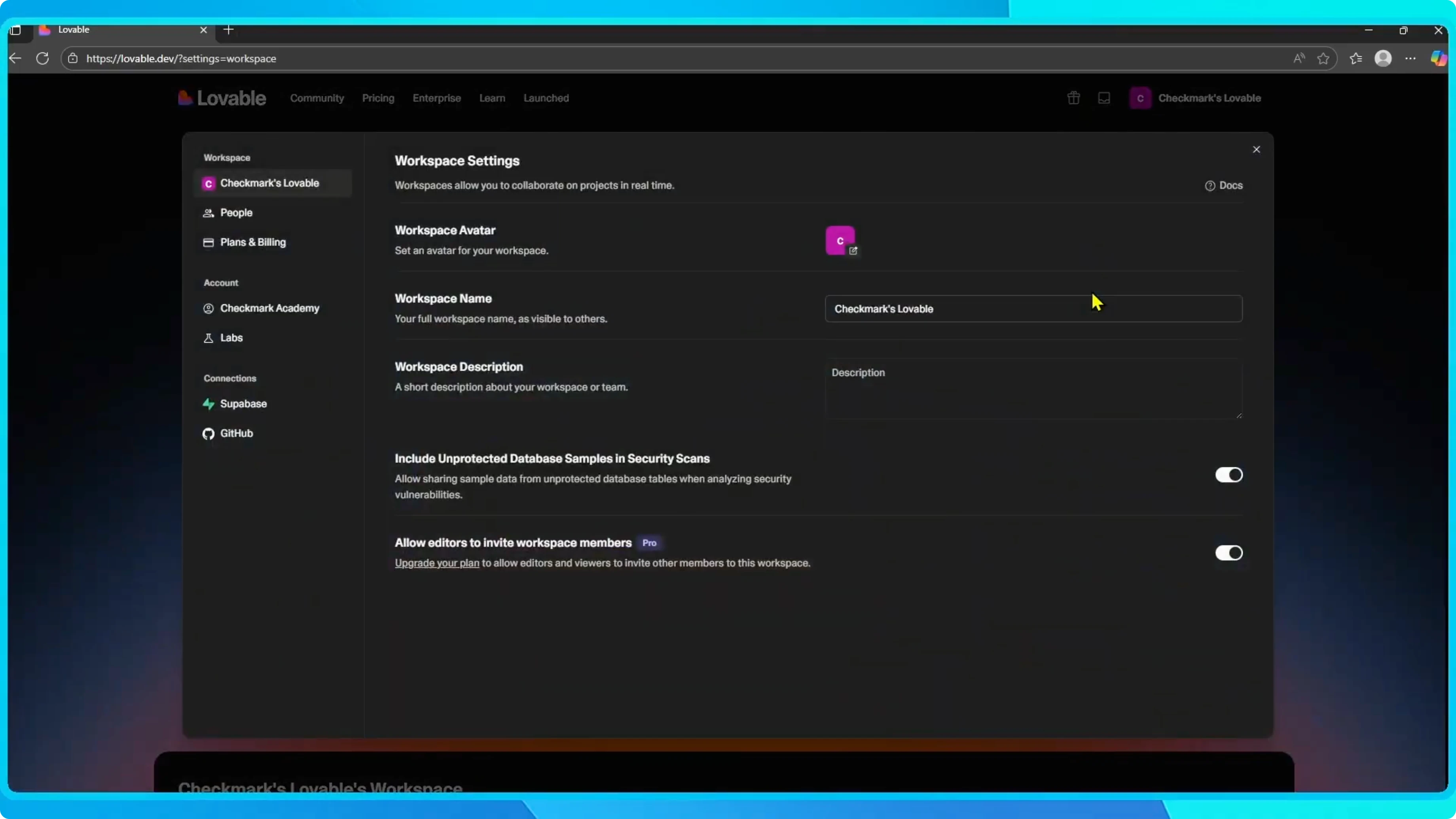Close the Workspace Settings dialog
The image size is (1456, 819).
(x=1256, y=149)
